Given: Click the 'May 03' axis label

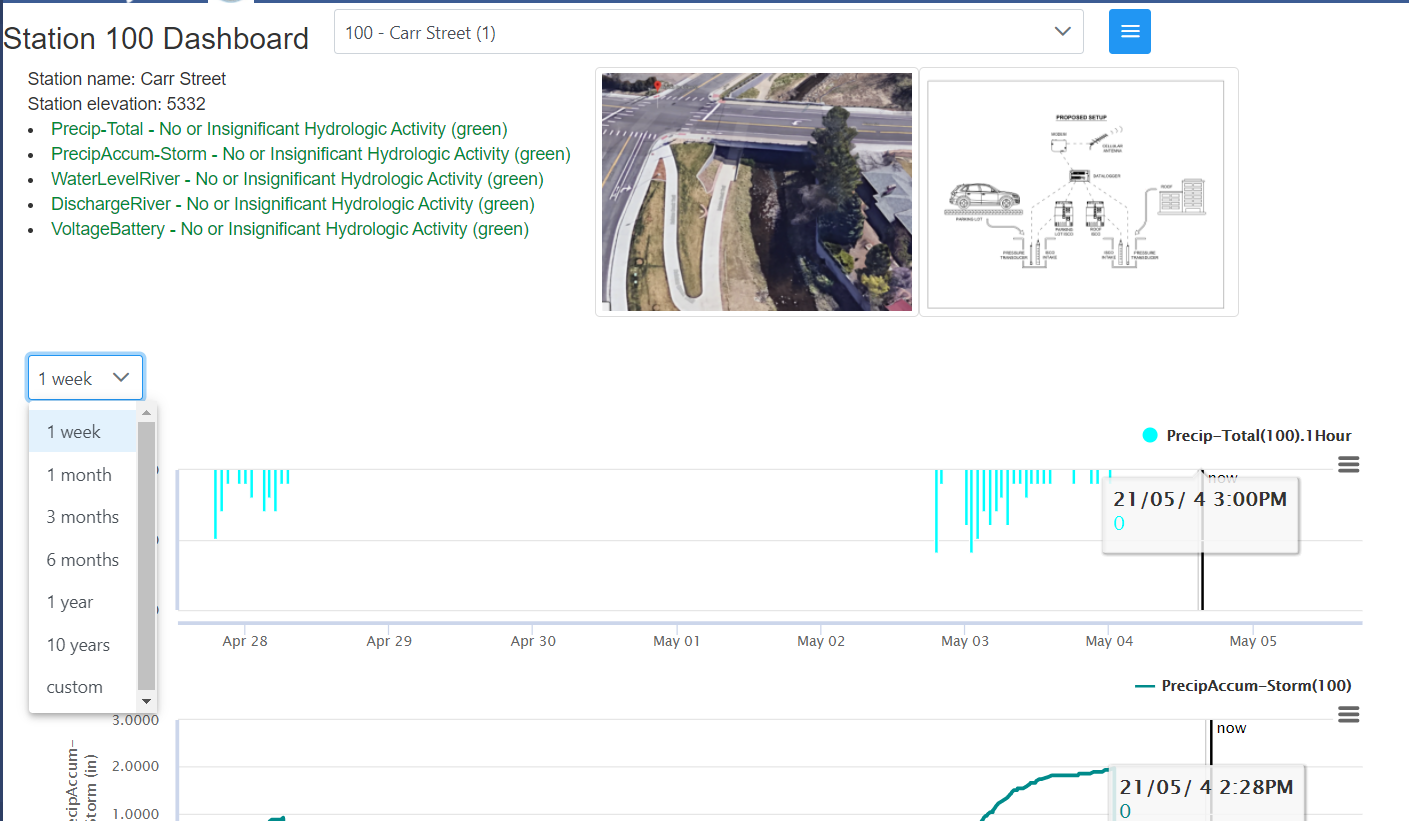Looking at the screenshot, I should point(965,641).
